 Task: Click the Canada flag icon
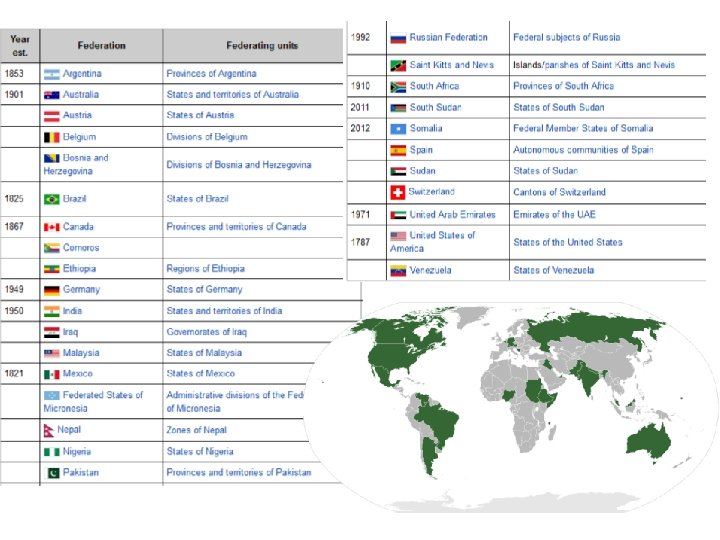click(x=52, y=227)
